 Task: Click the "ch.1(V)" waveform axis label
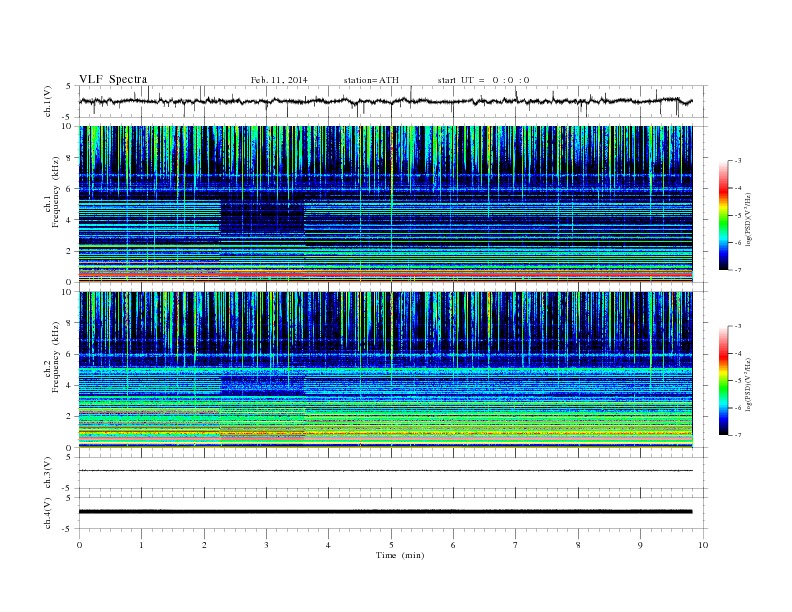point(48,101)
